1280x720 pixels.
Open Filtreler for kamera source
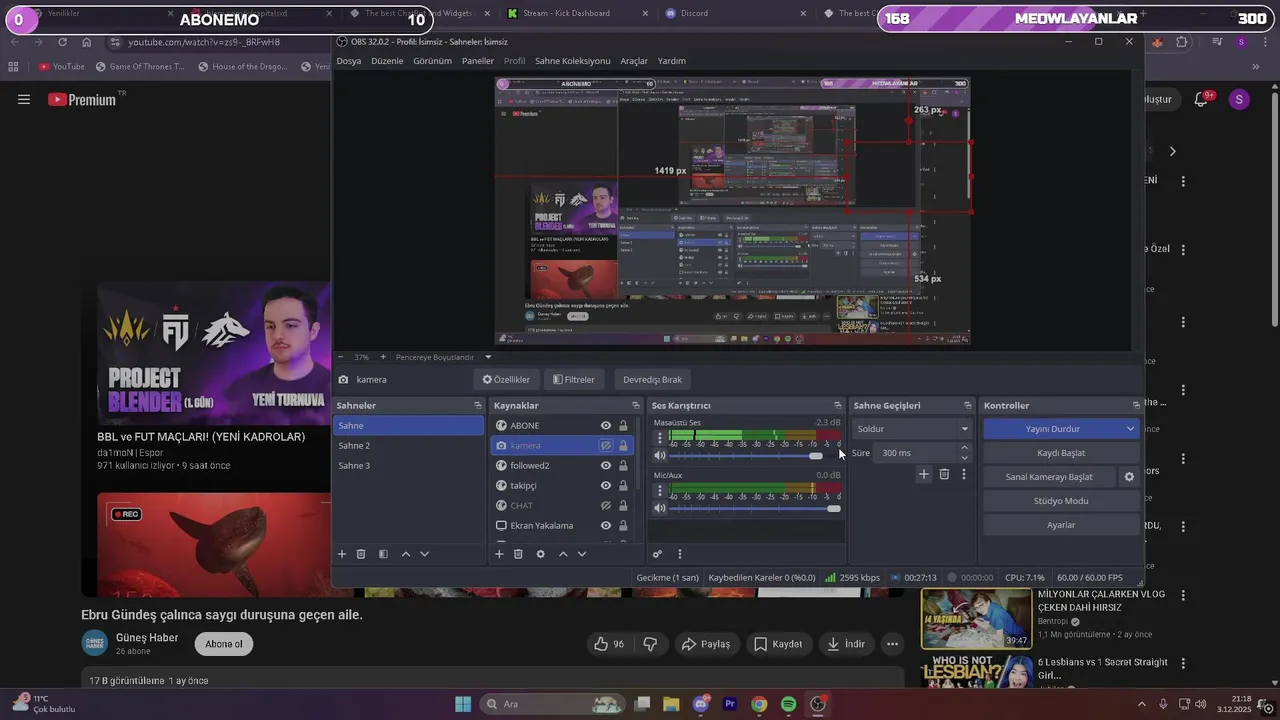click(574, 380)
